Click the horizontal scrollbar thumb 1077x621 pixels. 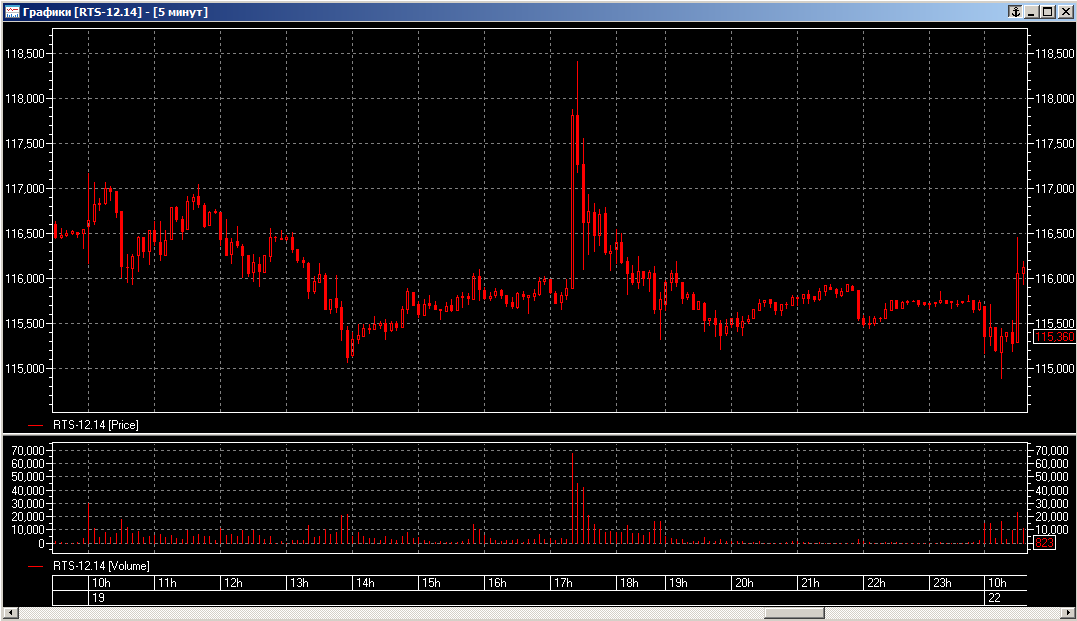pyautogui.click(x=793, y=613)
